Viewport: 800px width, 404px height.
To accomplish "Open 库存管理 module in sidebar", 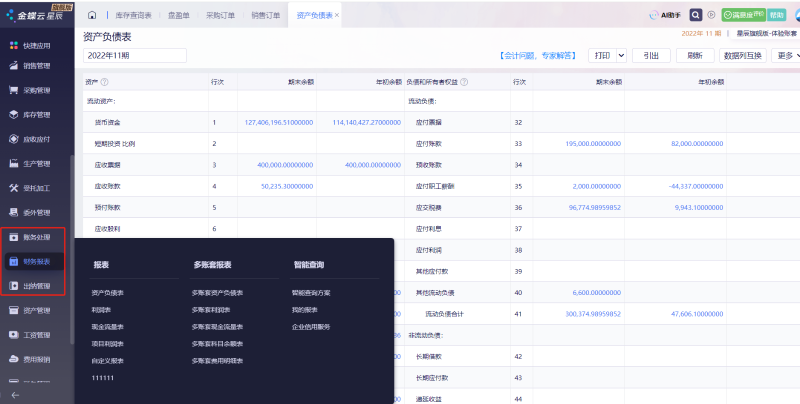I will [31, 115].
